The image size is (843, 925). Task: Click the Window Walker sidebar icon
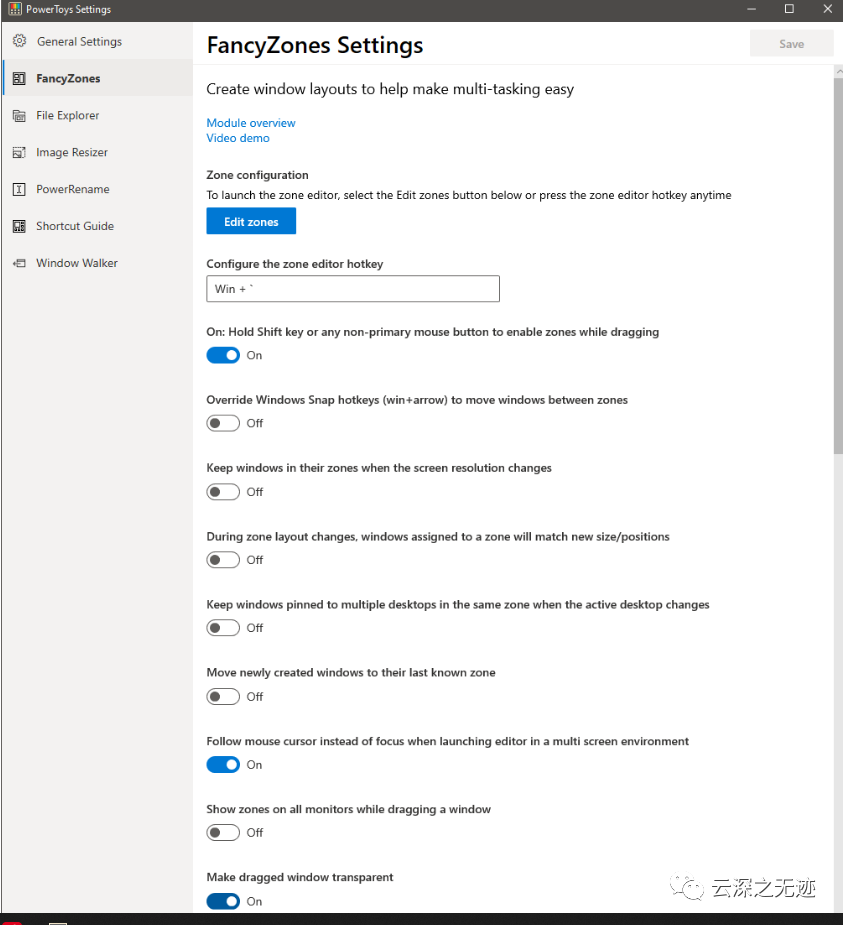17,263
